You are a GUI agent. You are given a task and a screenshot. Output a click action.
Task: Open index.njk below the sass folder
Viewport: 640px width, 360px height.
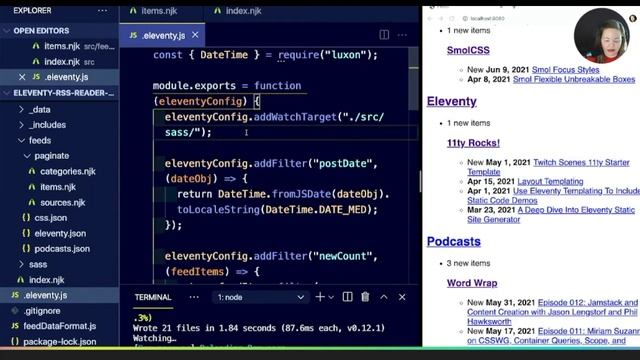click(x=41, y=280)
